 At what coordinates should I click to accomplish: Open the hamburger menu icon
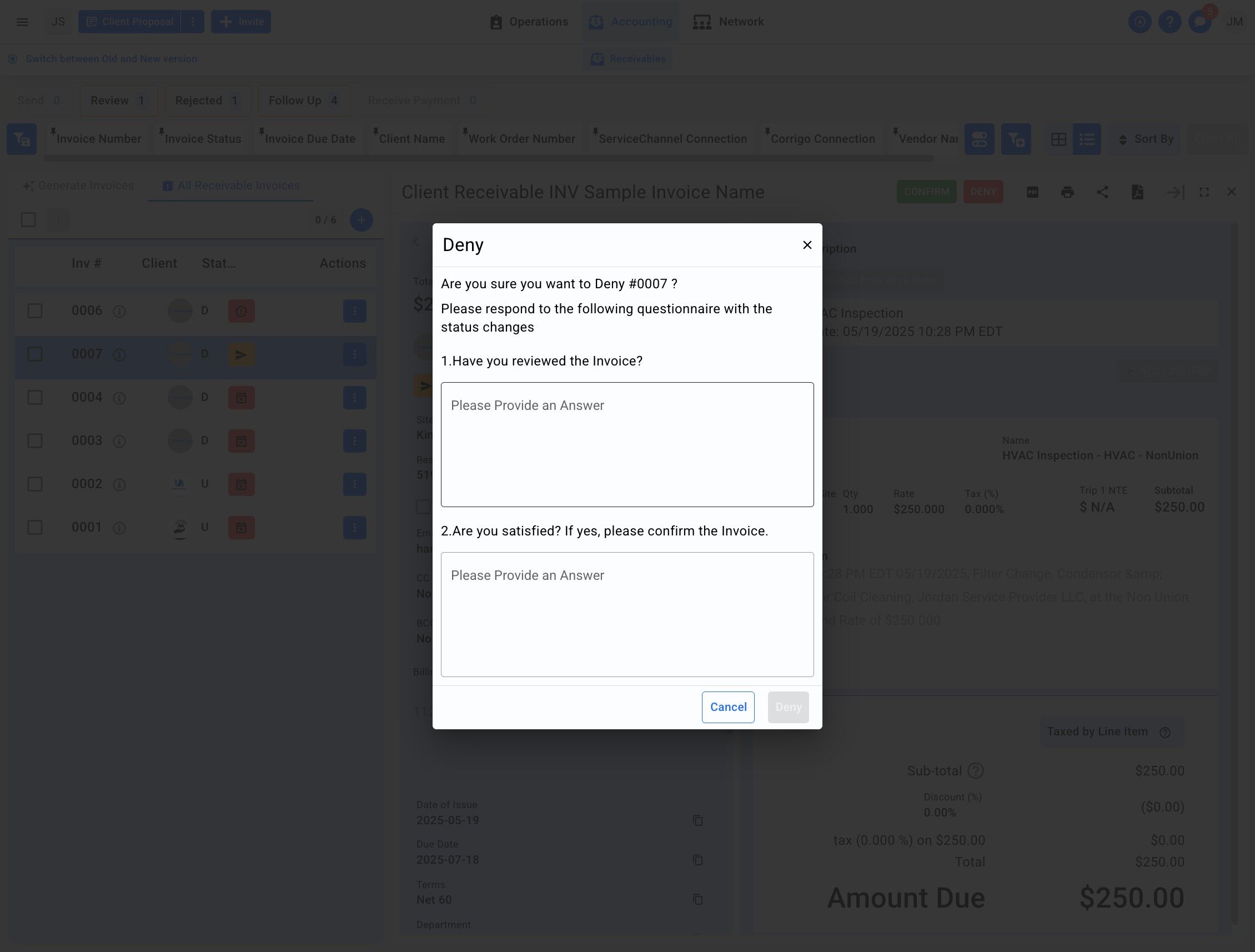[x=23, y=22]
